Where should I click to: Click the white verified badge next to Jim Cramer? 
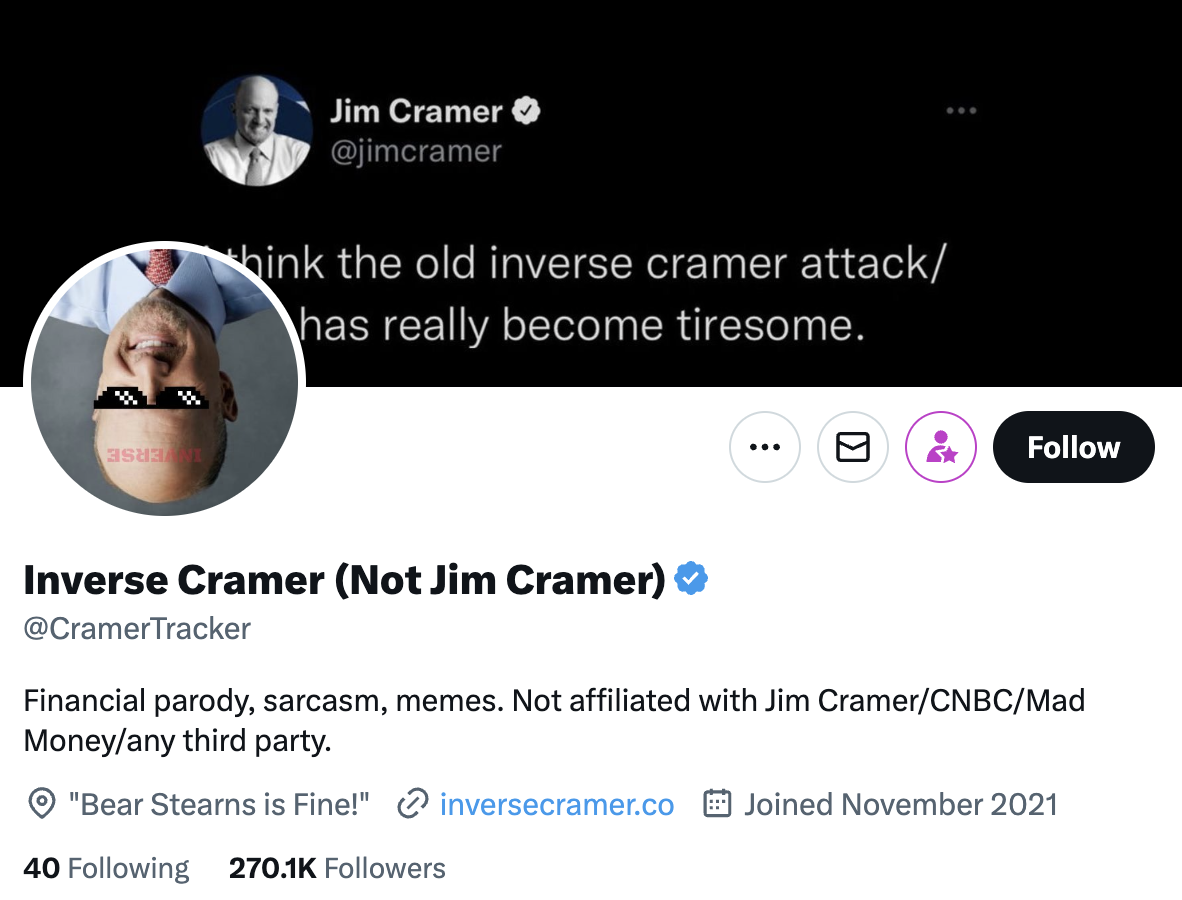pos(527,110)
